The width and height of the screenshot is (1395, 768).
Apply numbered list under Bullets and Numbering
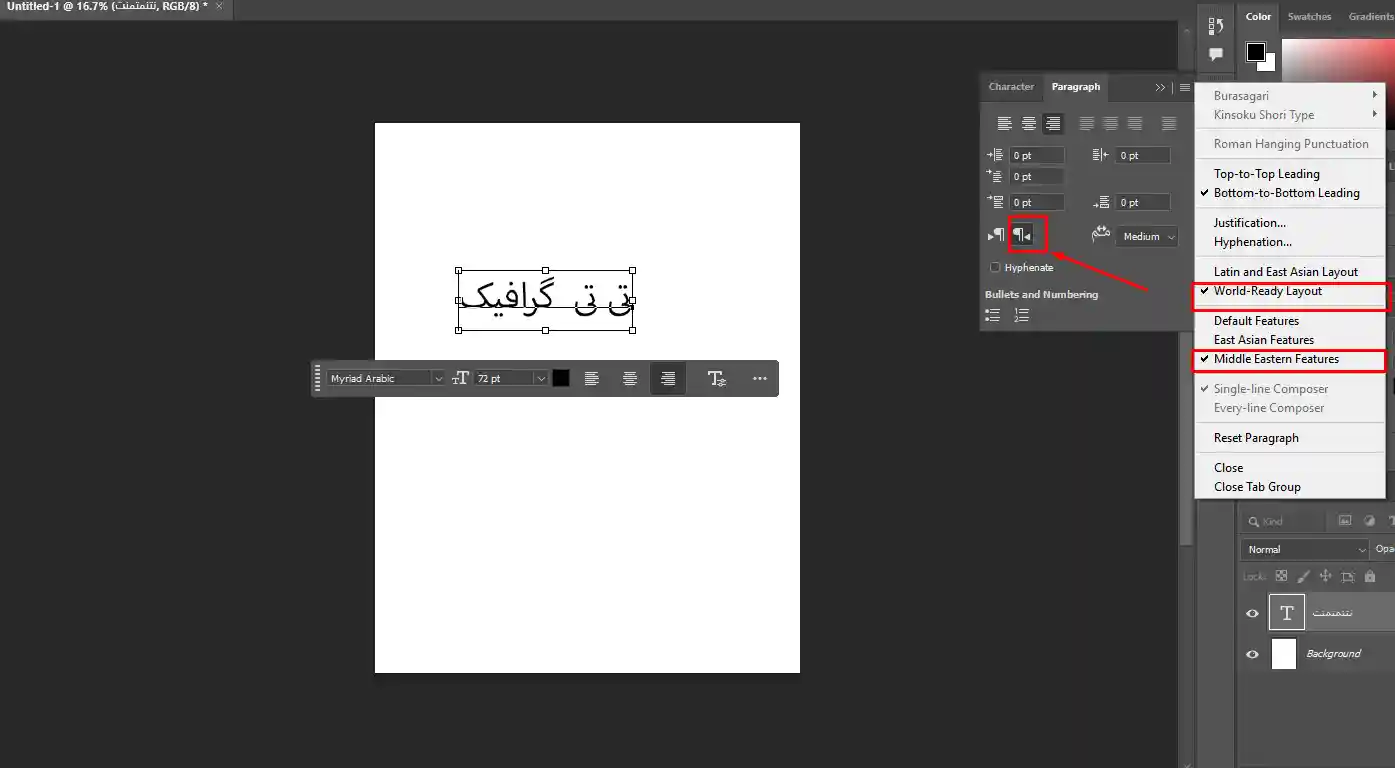1021,315
